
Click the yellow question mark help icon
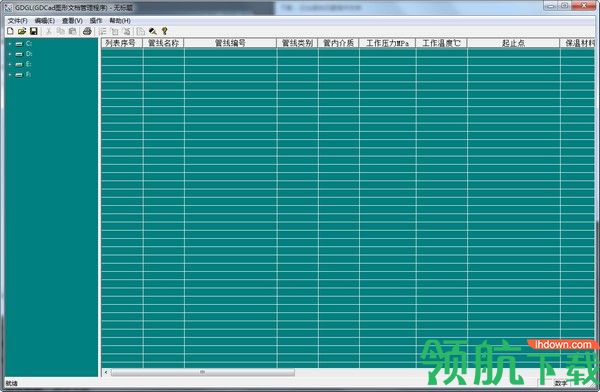pos(165,31)
